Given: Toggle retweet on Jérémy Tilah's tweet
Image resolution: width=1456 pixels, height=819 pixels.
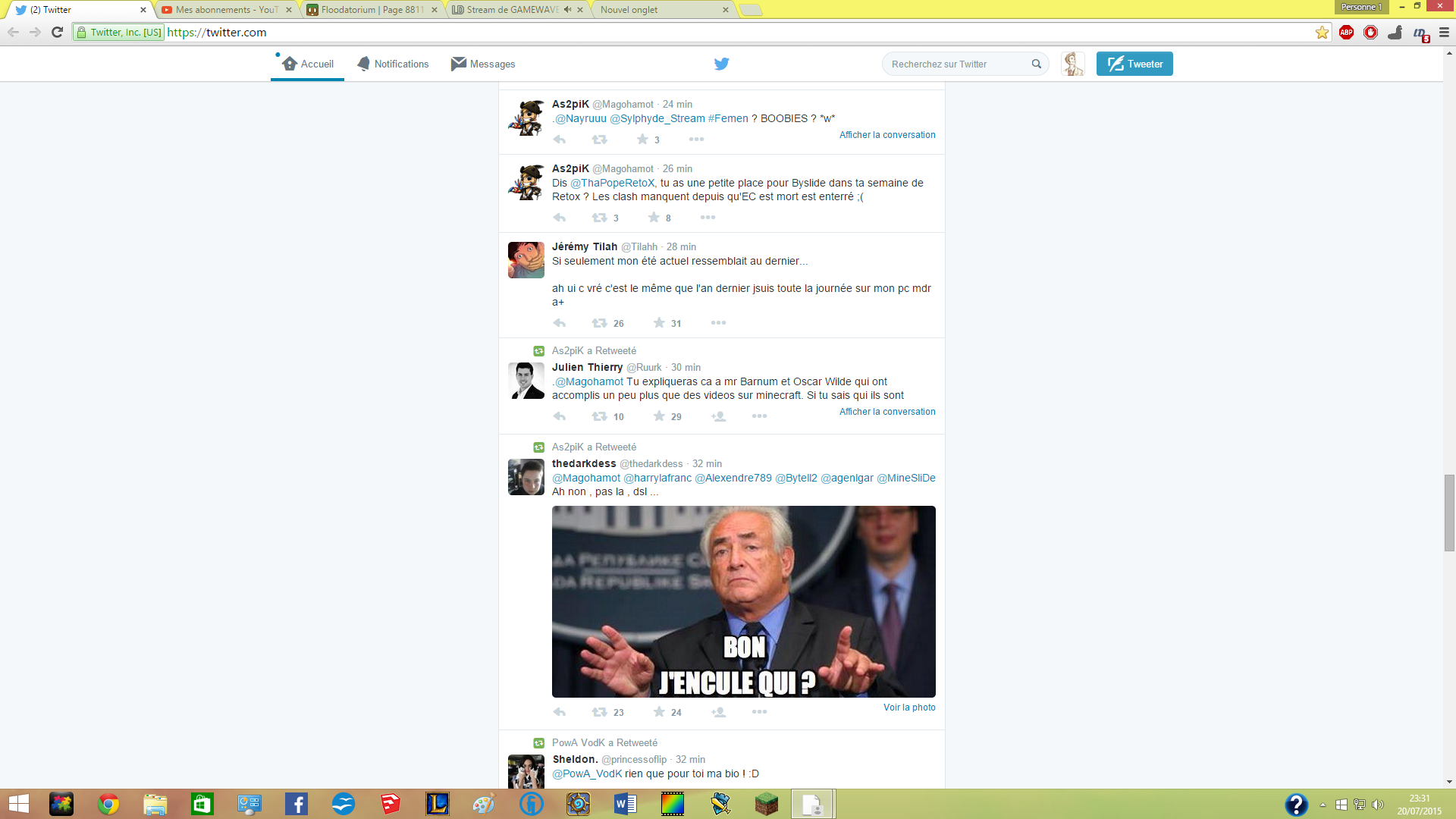Looking at the screenshot, I should pyautogui.click(x=599, y=323).
